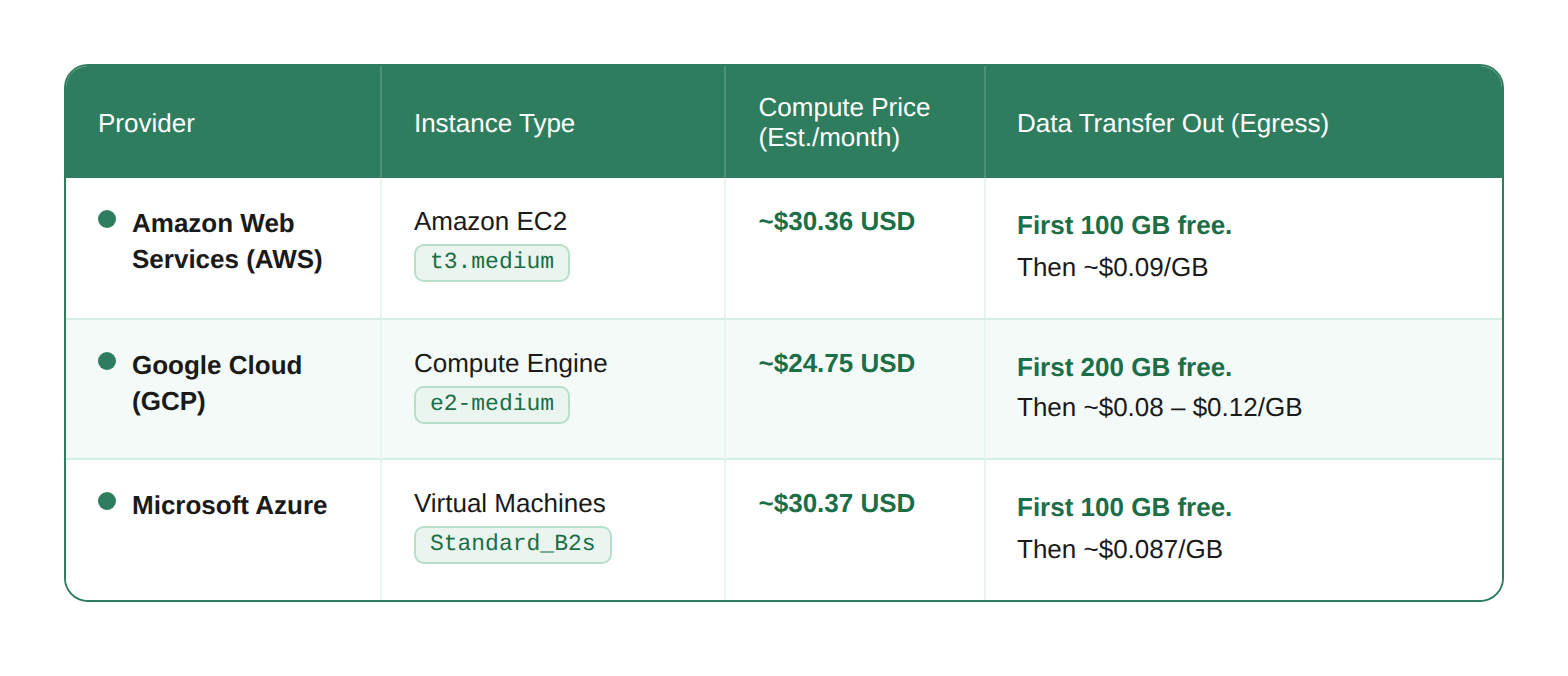This screenshot has height=676, width=1568.
Task: Click the Compute Price column header
Action: 845,122
